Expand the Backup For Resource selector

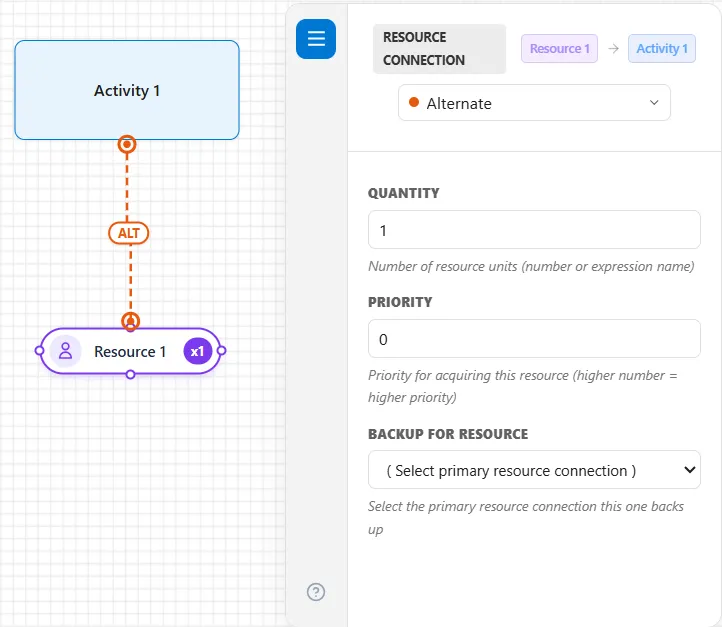[x=534, y=470]
